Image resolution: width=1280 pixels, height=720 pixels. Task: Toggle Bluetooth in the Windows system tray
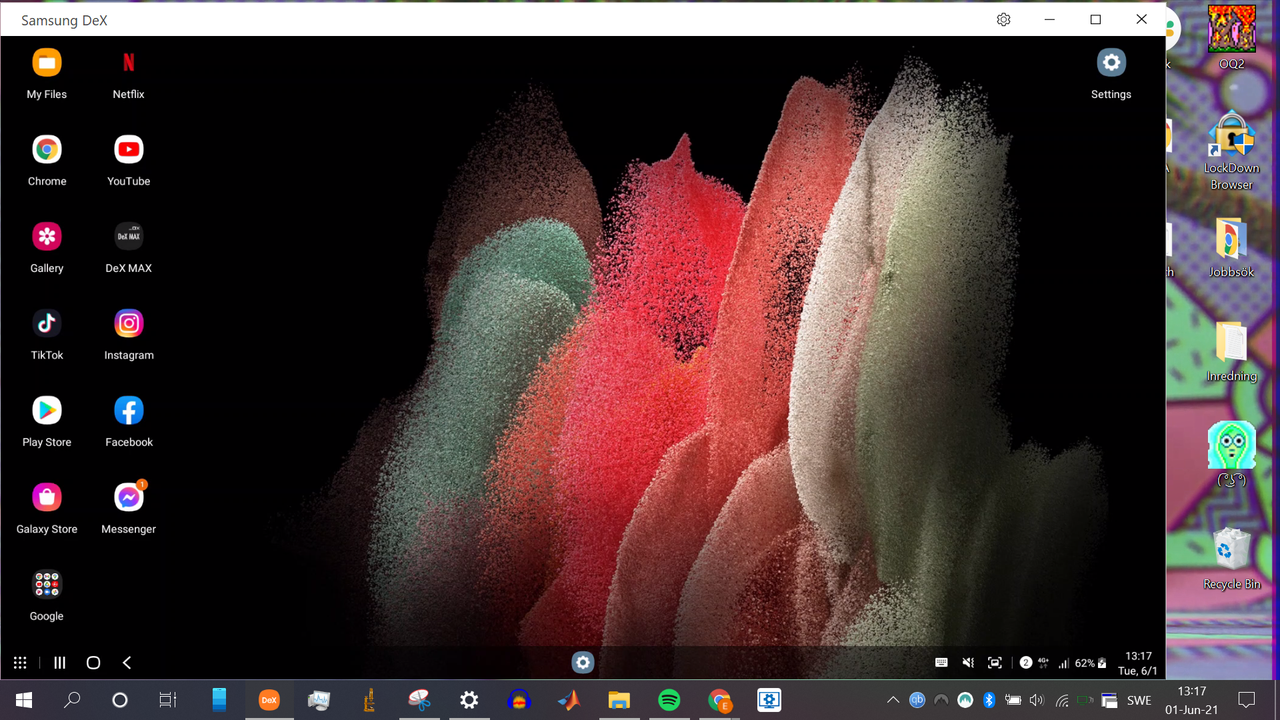[989, 700]
